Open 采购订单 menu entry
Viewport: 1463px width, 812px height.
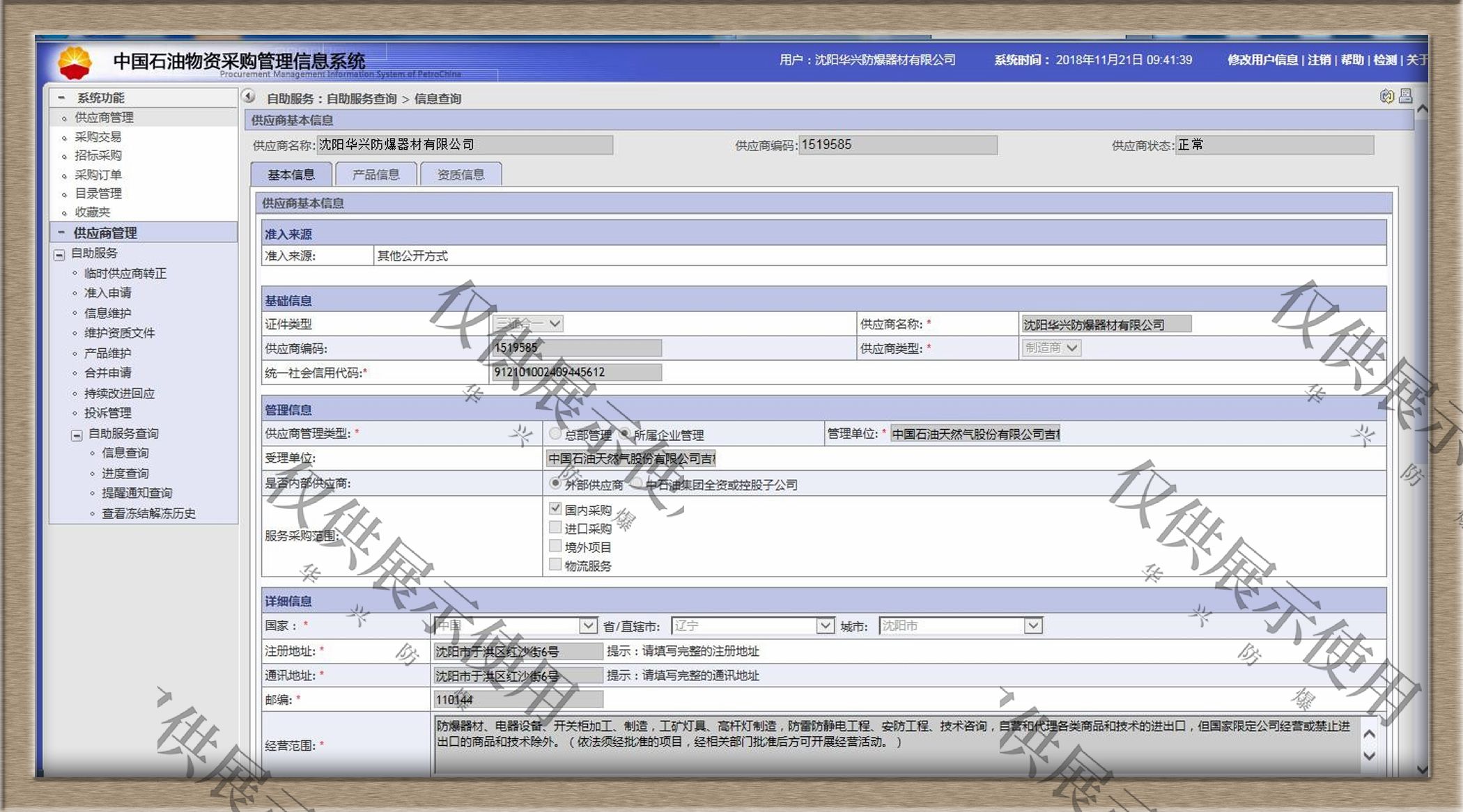point(98,175)
